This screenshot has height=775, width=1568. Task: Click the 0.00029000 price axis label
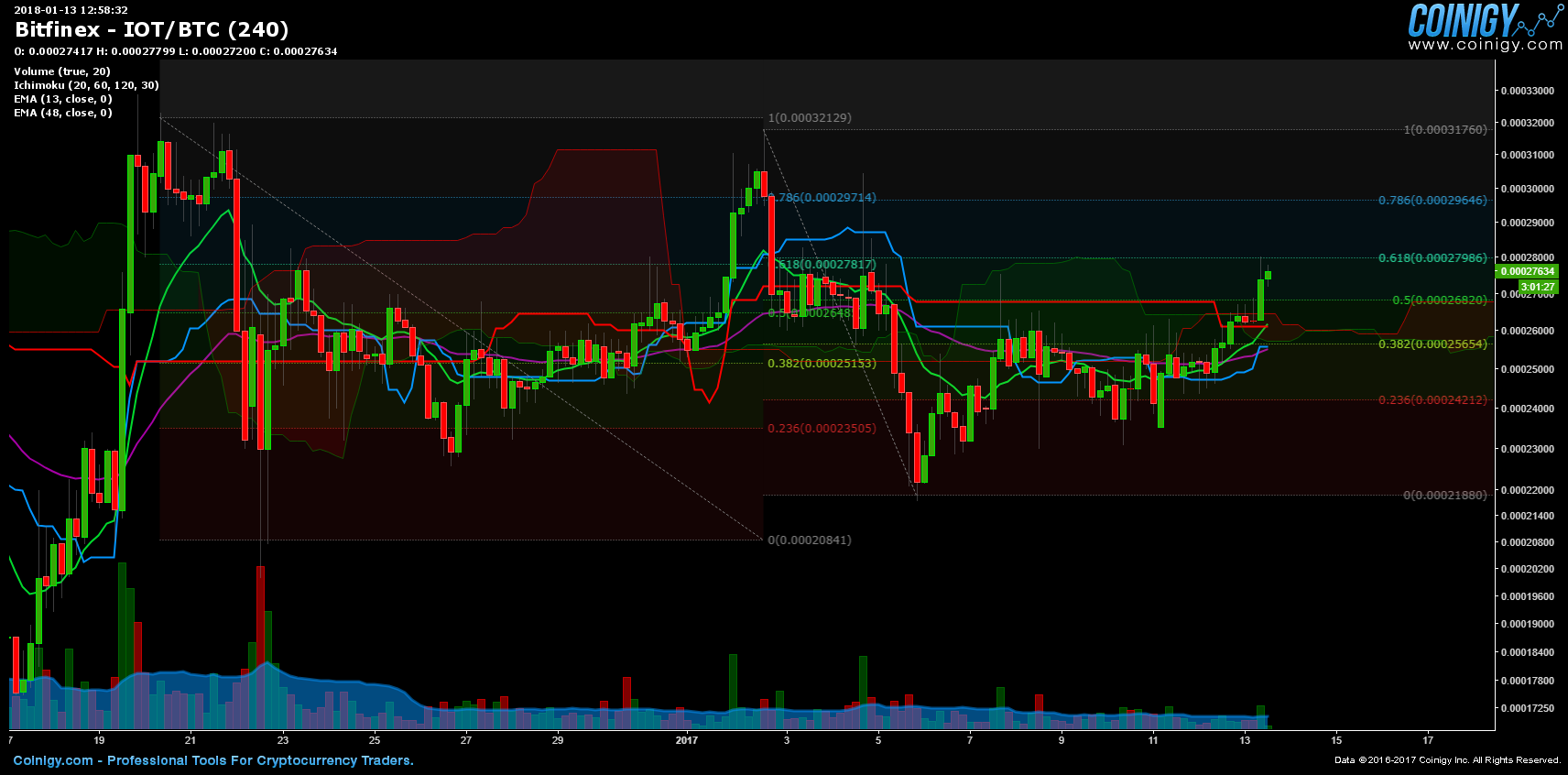tap(1528, 223)
